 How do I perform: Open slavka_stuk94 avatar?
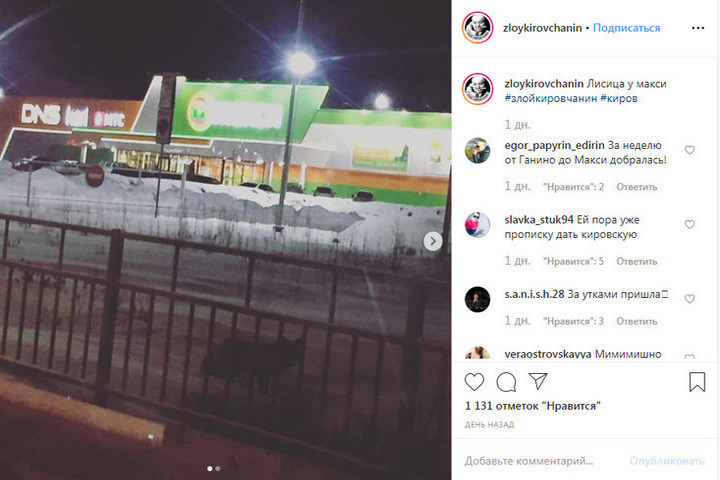[x=478, y=225]
